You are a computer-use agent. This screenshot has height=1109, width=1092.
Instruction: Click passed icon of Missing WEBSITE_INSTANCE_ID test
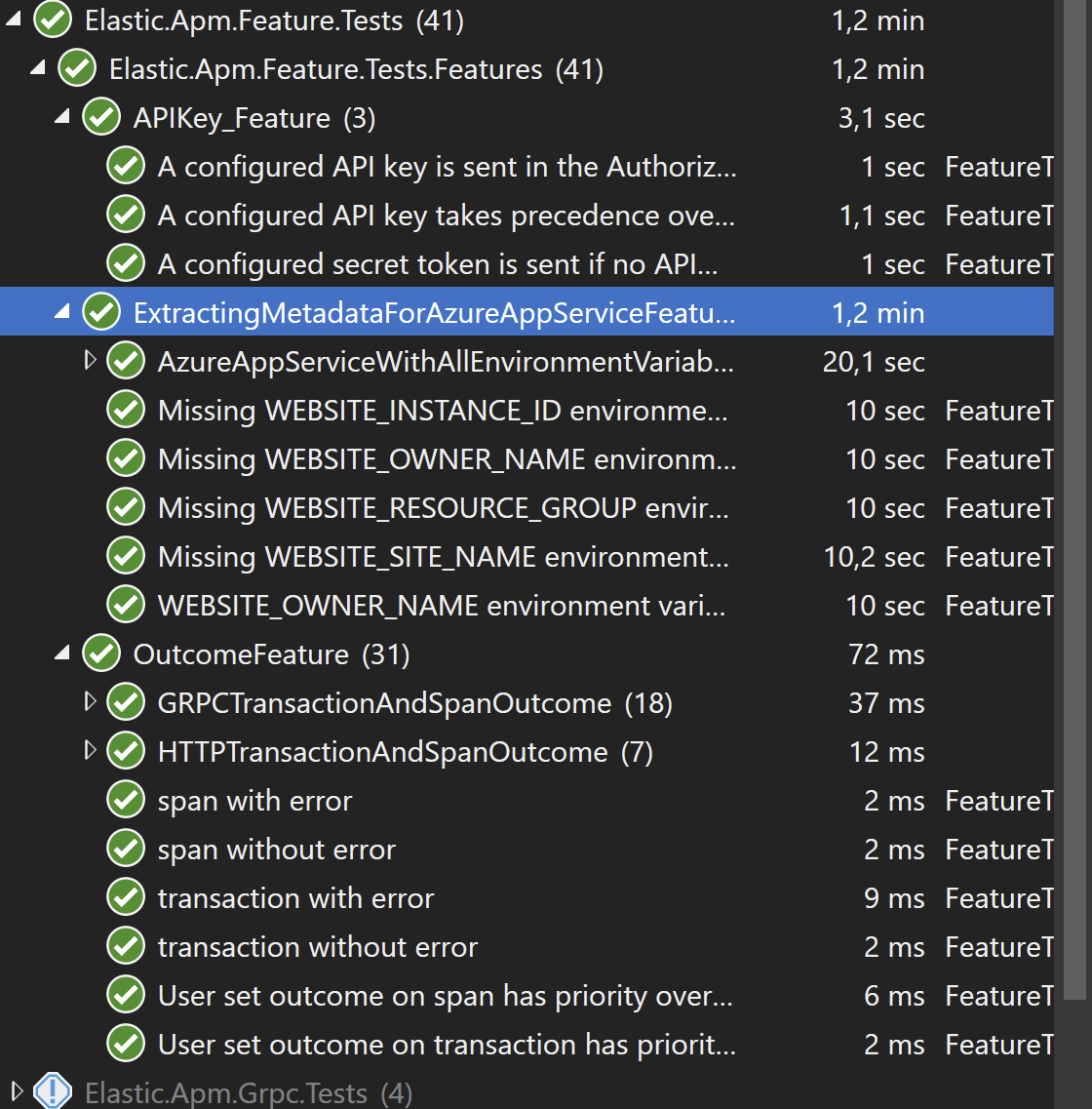pyautogui.click(x=126, y=411)
